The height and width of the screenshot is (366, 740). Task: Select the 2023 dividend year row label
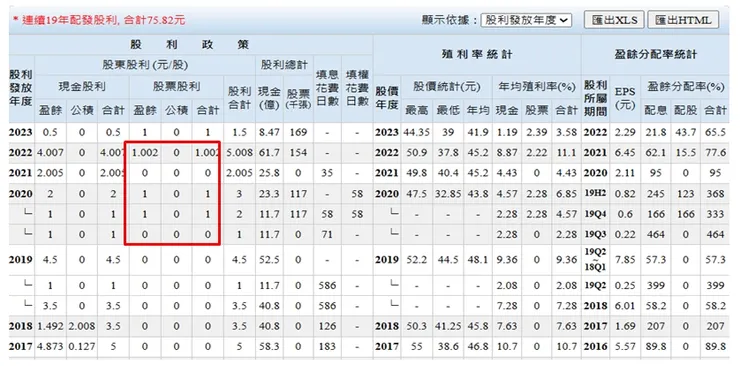click(20, 133)
